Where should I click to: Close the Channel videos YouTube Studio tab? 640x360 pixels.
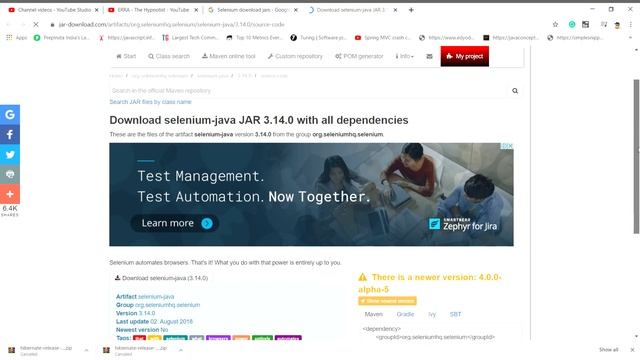coord(97,10)
